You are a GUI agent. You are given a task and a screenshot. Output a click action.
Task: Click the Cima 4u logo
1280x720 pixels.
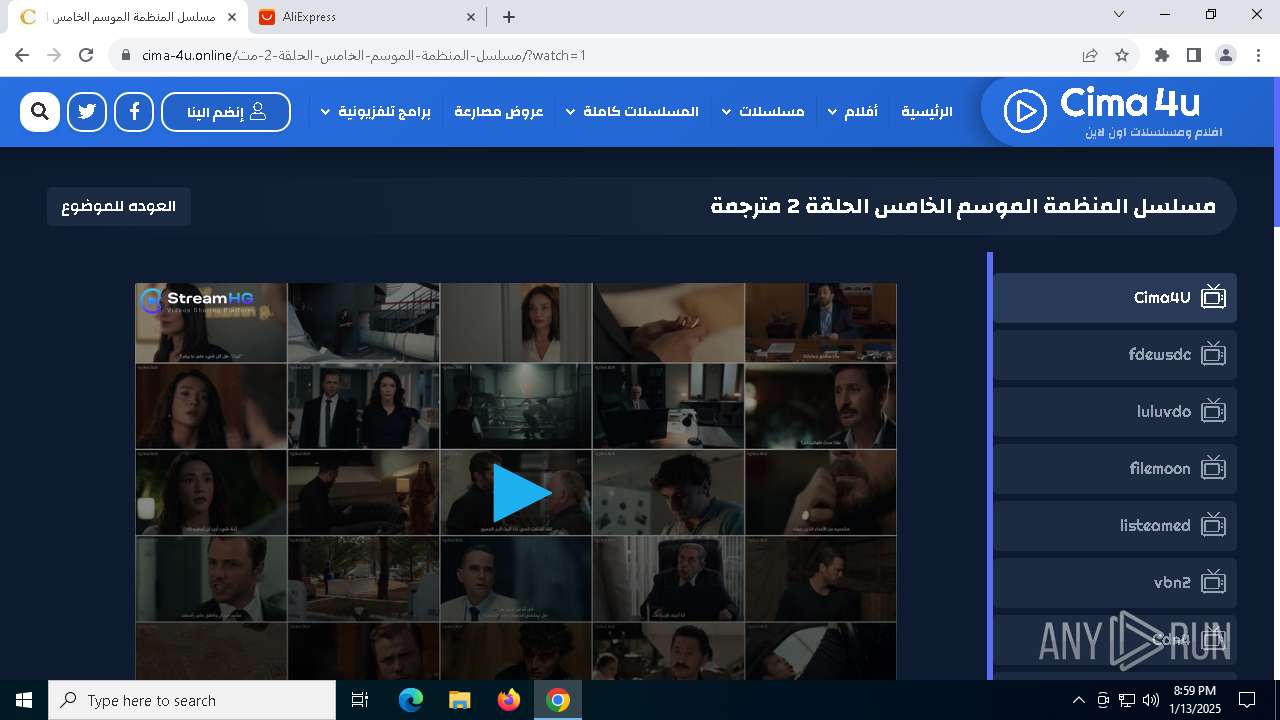(1112, 112)
